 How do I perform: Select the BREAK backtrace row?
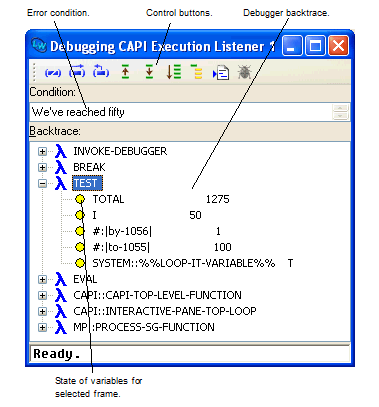coord(89,167)
